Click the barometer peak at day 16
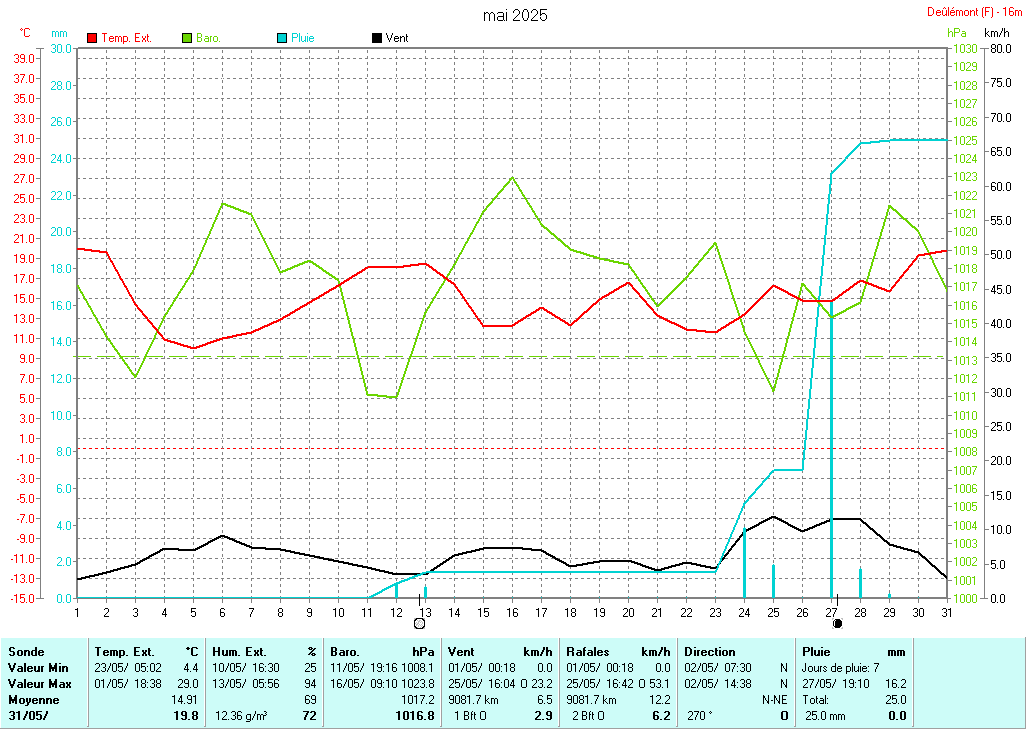 (x=513, y=178)
